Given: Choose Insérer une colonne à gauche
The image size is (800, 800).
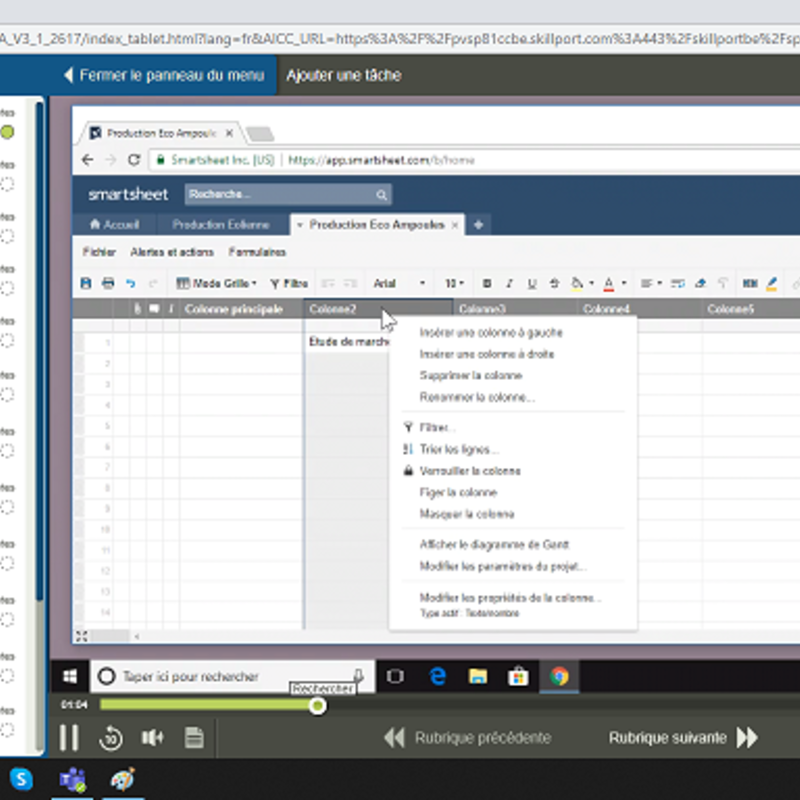Looking at the screenshot, I should tap(491, 333).
